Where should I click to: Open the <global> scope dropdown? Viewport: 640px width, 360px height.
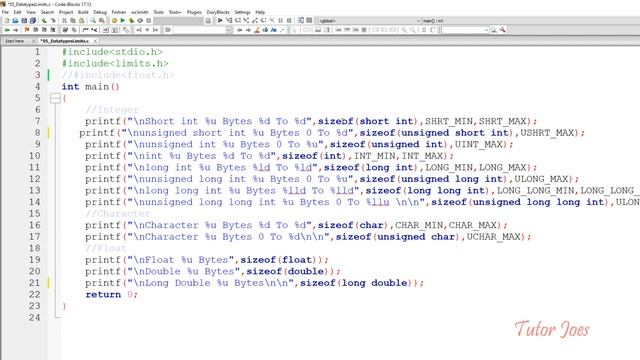click(369, 20)
